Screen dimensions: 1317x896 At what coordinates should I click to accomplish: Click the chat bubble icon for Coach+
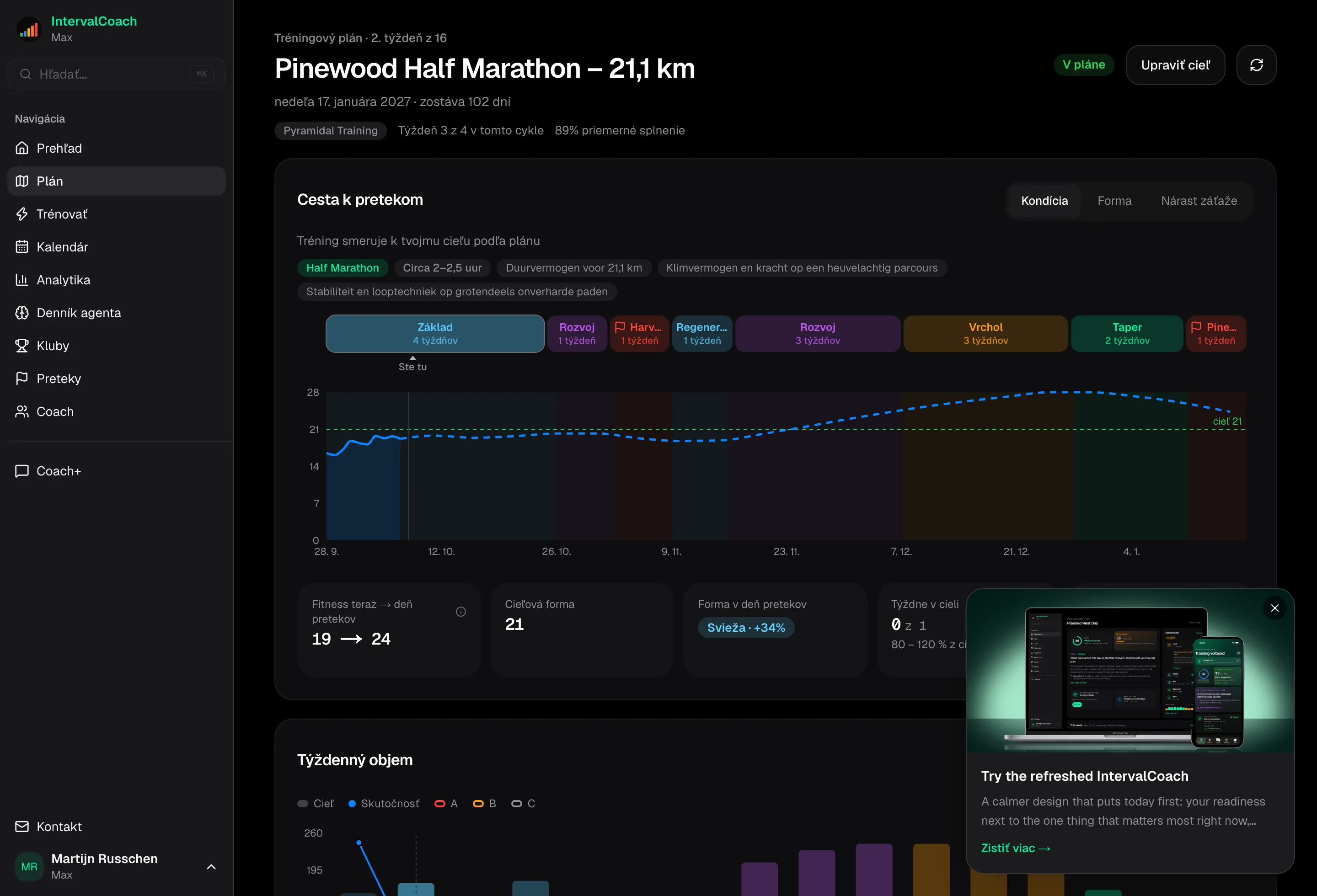coord(22,471)
